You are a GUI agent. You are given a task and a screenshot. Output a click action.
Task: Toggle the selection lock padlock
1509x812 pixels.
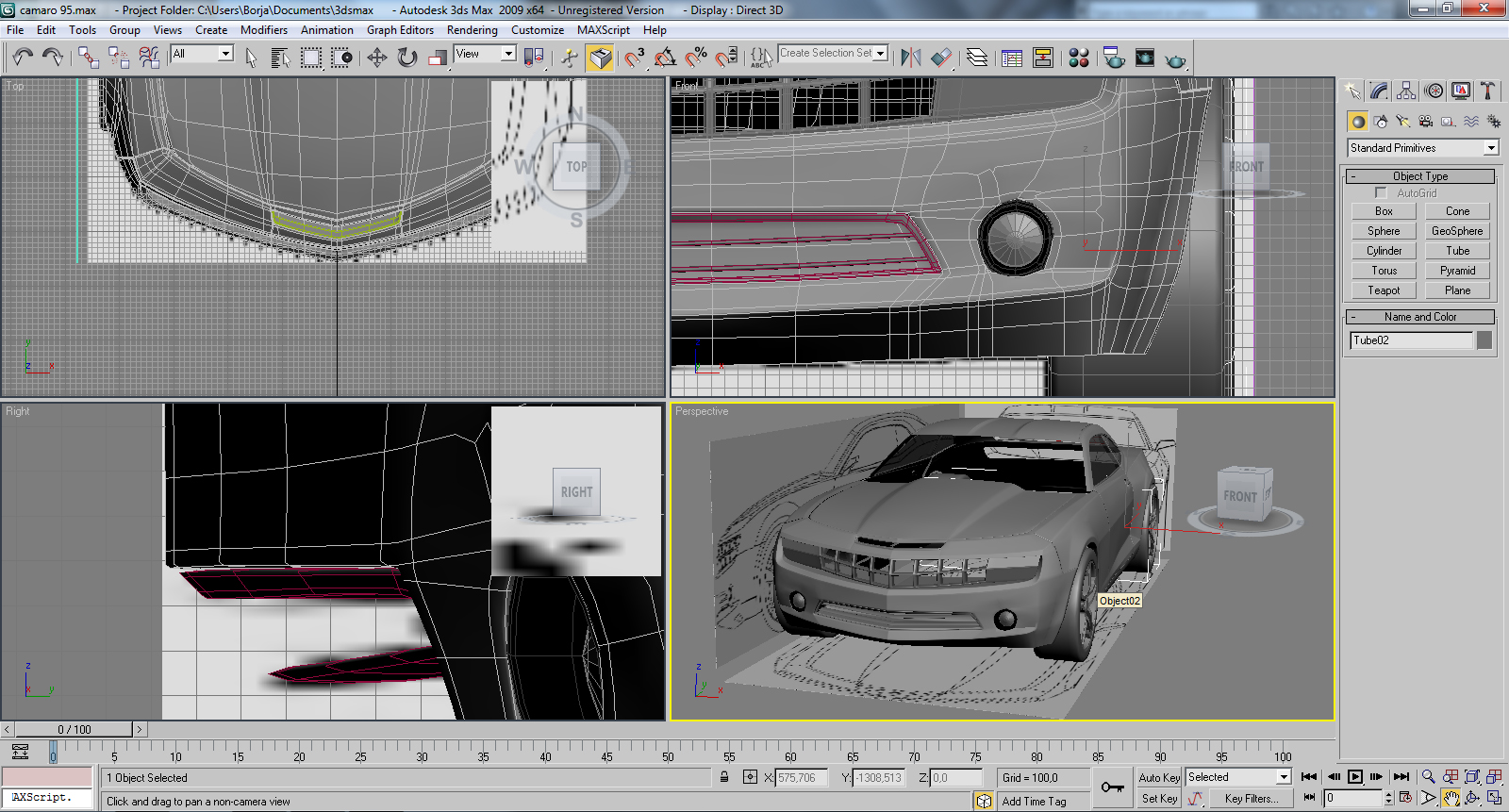pos(724,778)
